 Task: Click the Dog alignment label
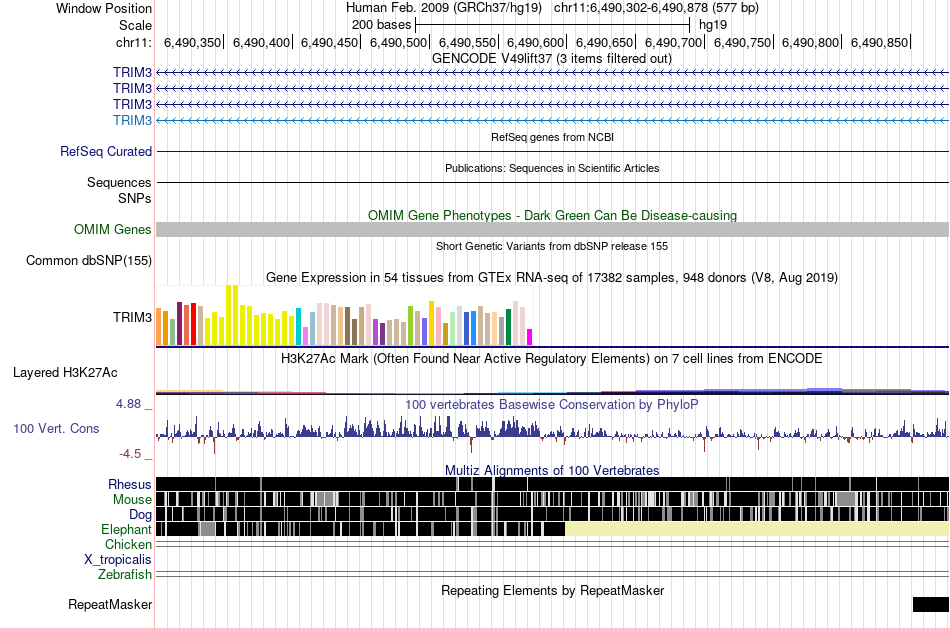coord(141,515)
